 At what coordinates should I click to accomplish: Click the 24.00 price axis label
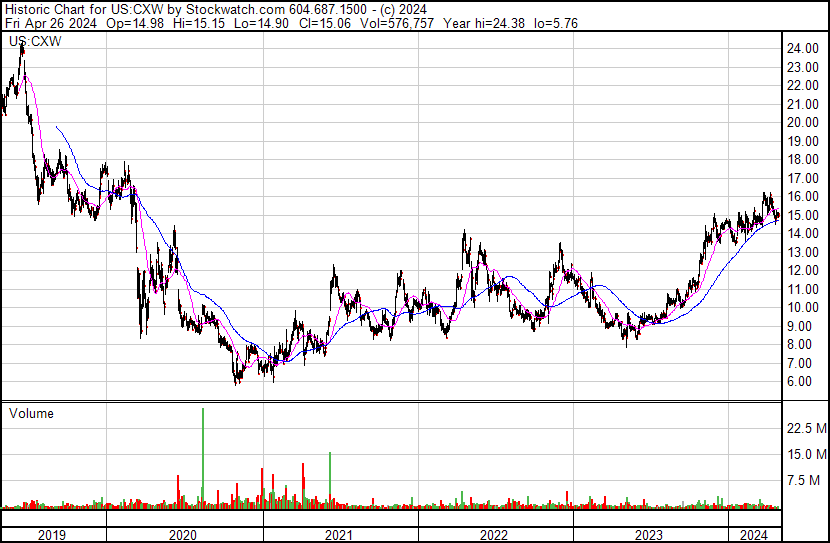pyautogui.click(x=802, y=49)
